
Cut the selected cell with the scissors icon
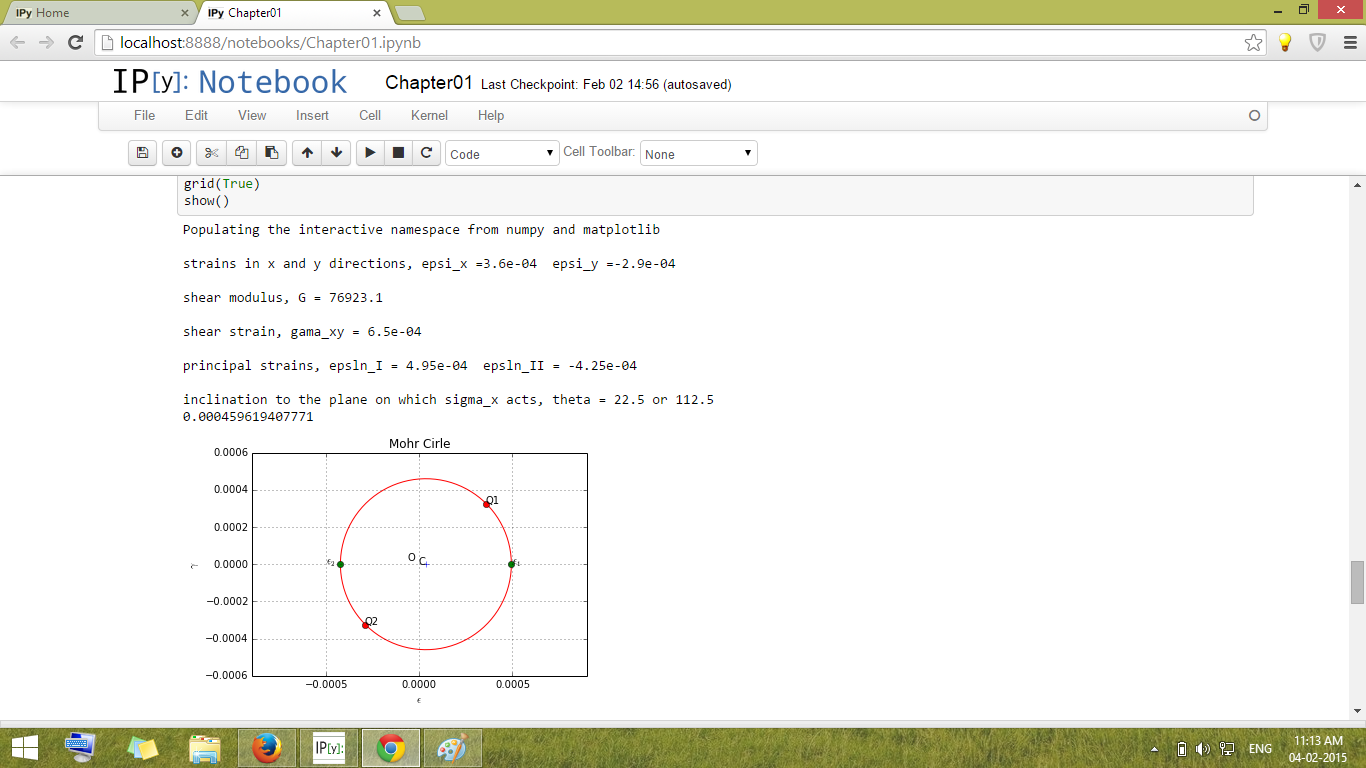pos(211,153)
